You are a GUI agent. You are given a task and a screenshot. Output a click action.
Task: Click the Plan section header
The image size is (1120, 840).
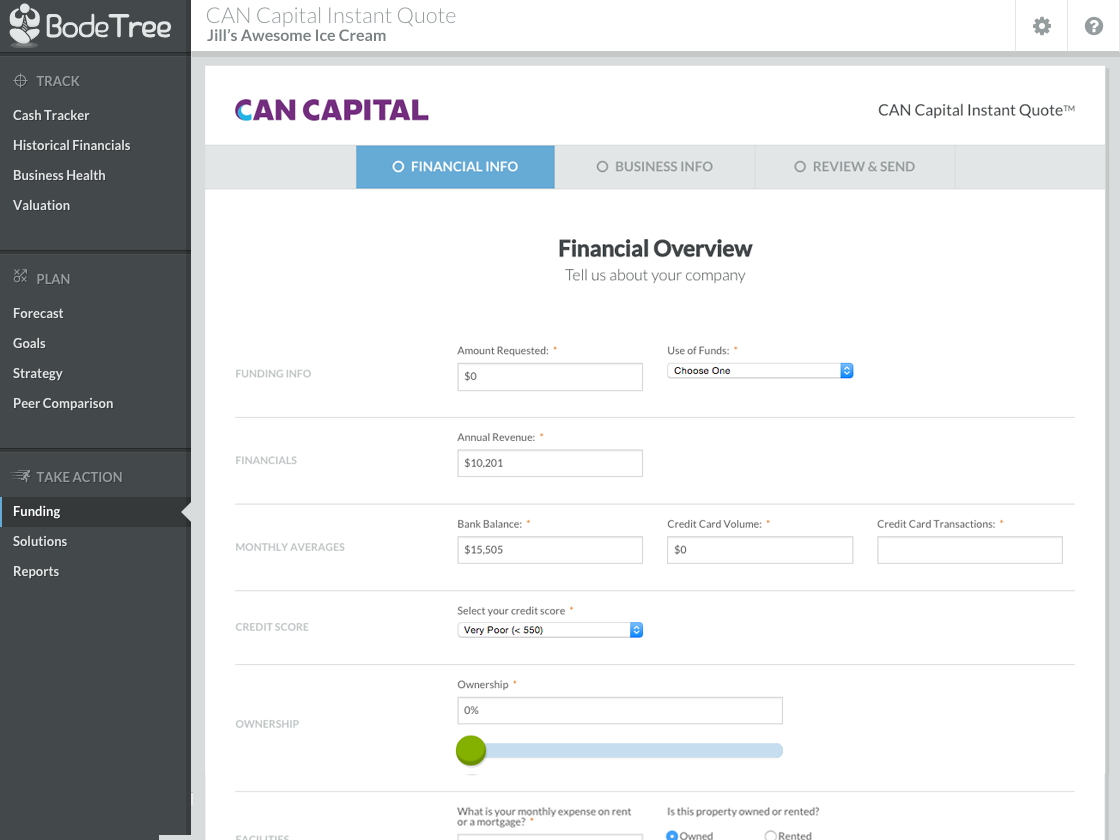click(x=53, y=279)
